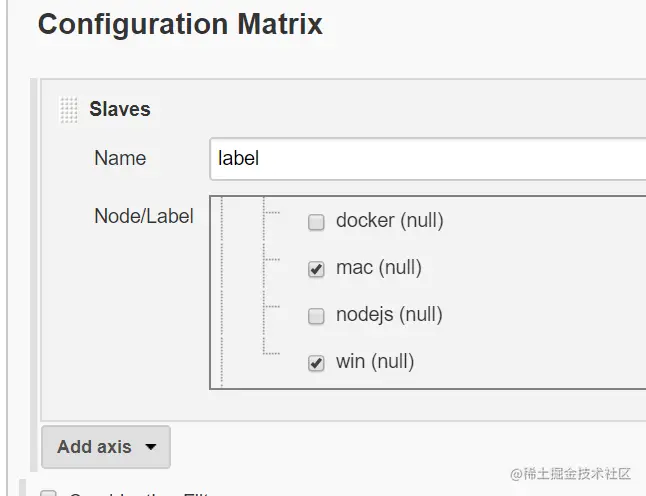Screen dimensions: 646x496
Task: Click the Add axis button
Action: click(x=95, y=447)
